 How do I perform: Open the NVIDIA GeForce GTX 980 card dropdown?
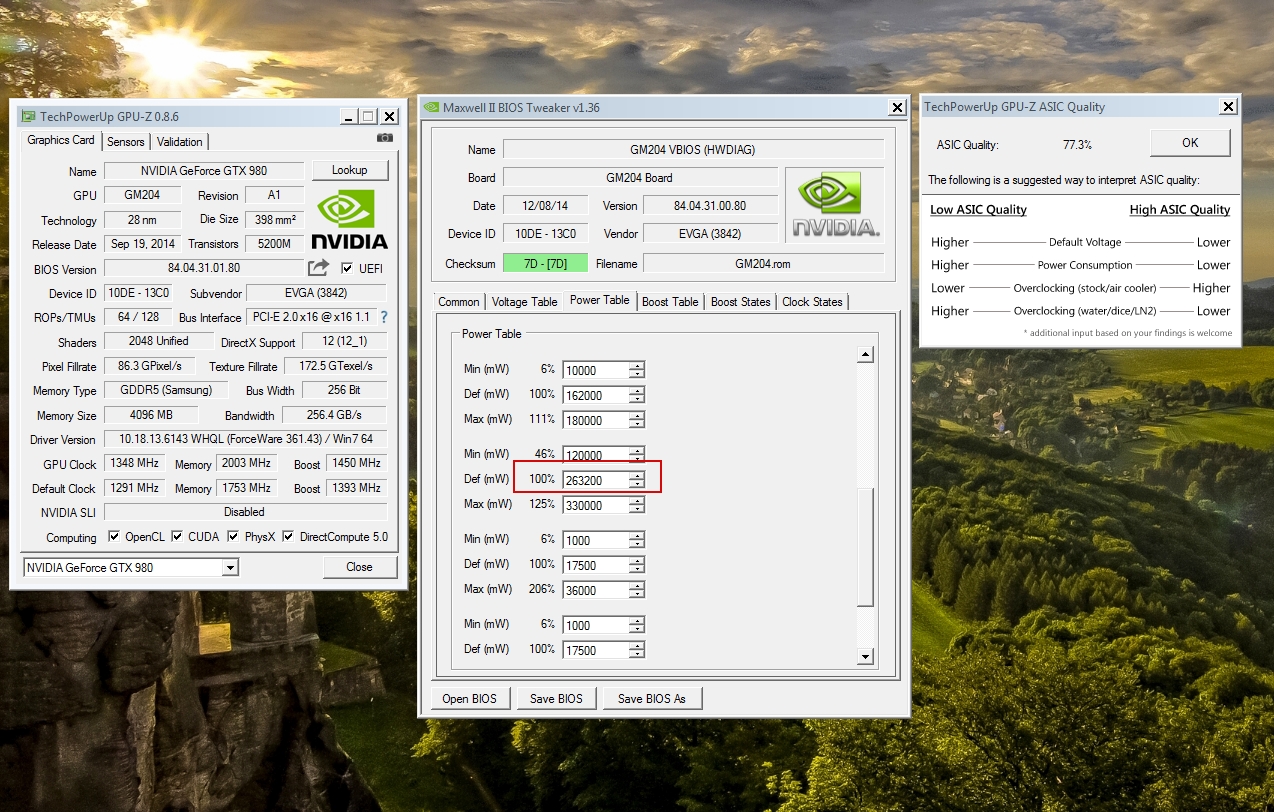pos(230,568)
